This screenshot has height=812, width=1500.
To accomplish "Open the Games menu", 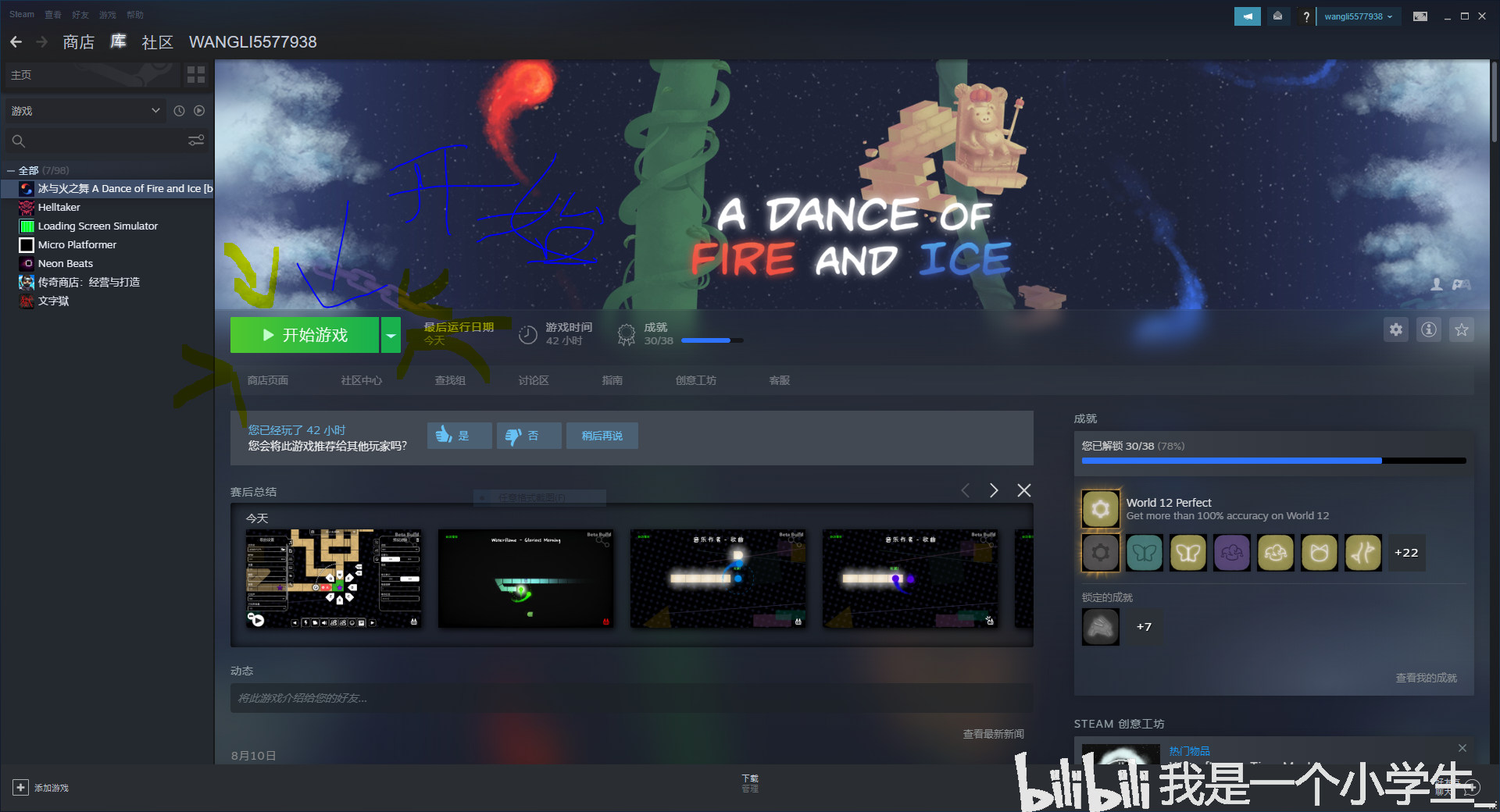I will point(108,15).
